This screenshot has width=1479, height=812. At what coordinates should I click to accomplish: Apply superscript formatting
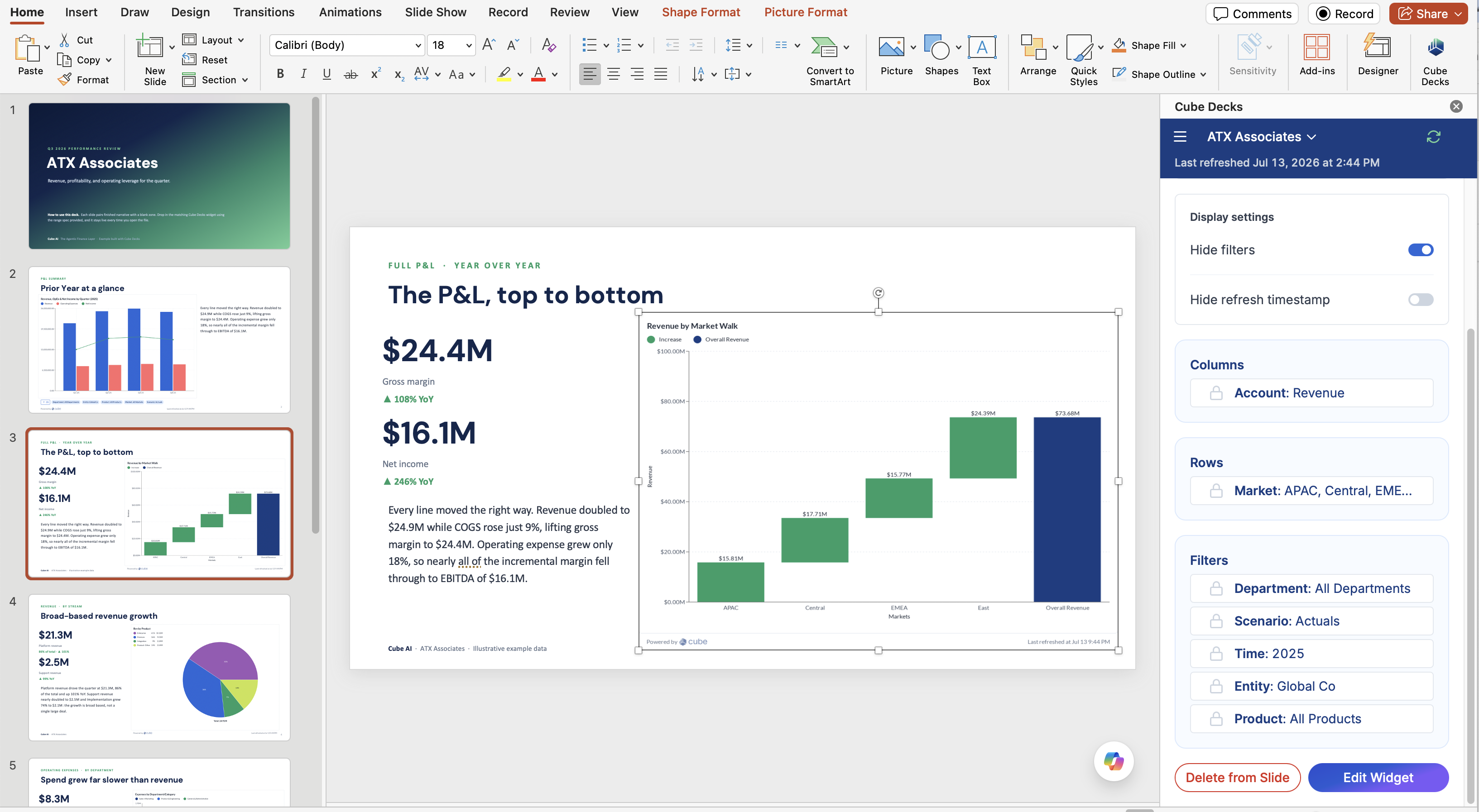click(x=375, y=73)
